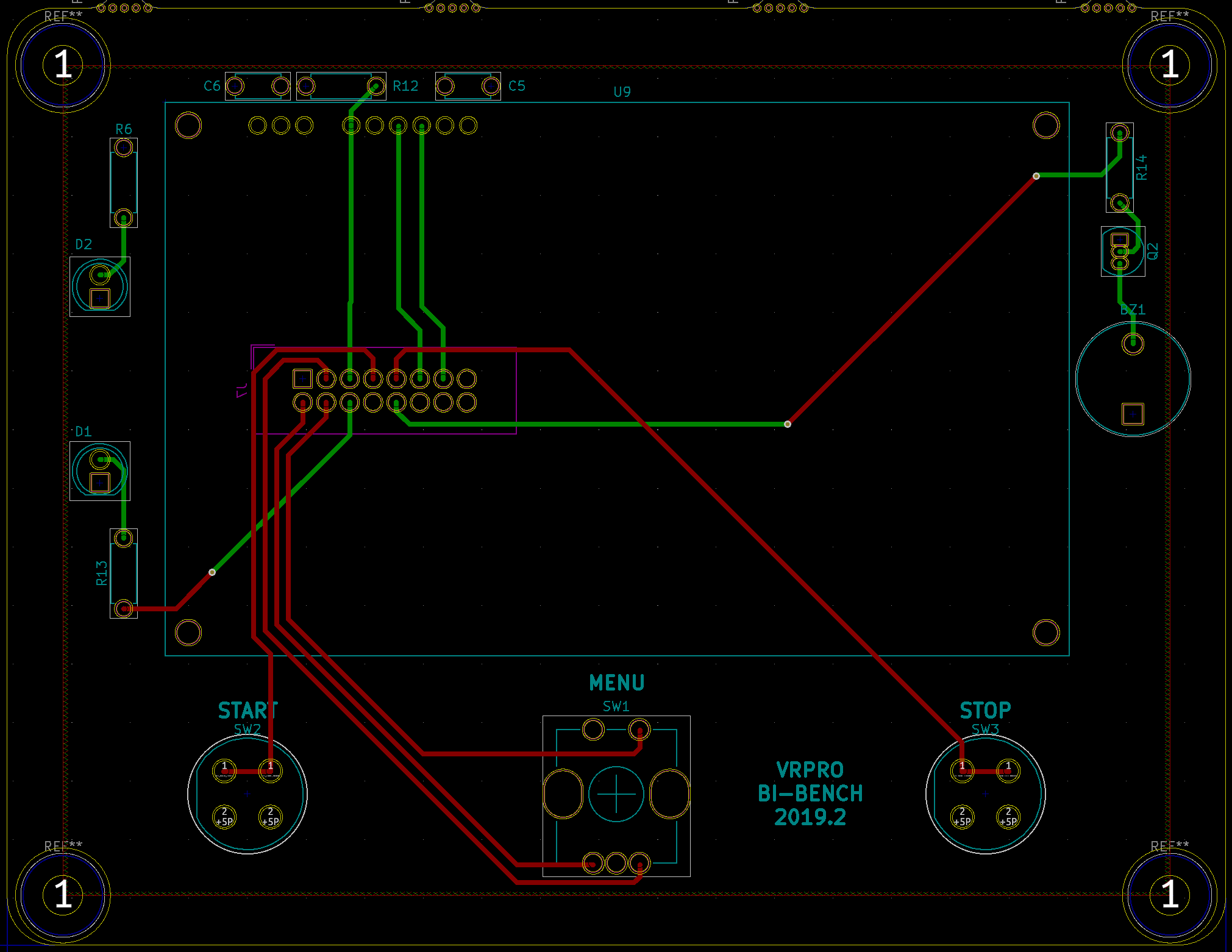The width and height of the screenshot is (1232, 952).
Task: Select the via near R14 resistor
Action: coord(1036,176)
